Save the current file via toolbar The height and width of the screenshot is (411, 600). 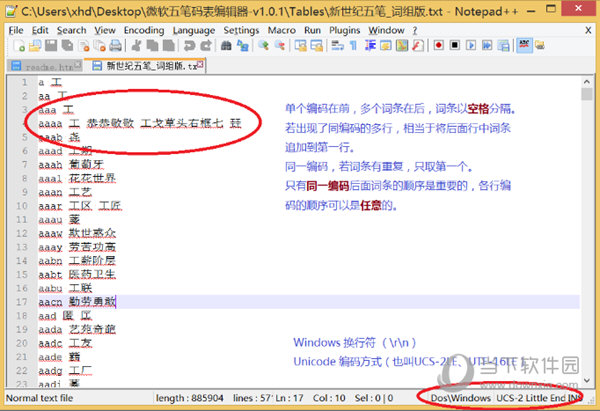pos(51,46)
